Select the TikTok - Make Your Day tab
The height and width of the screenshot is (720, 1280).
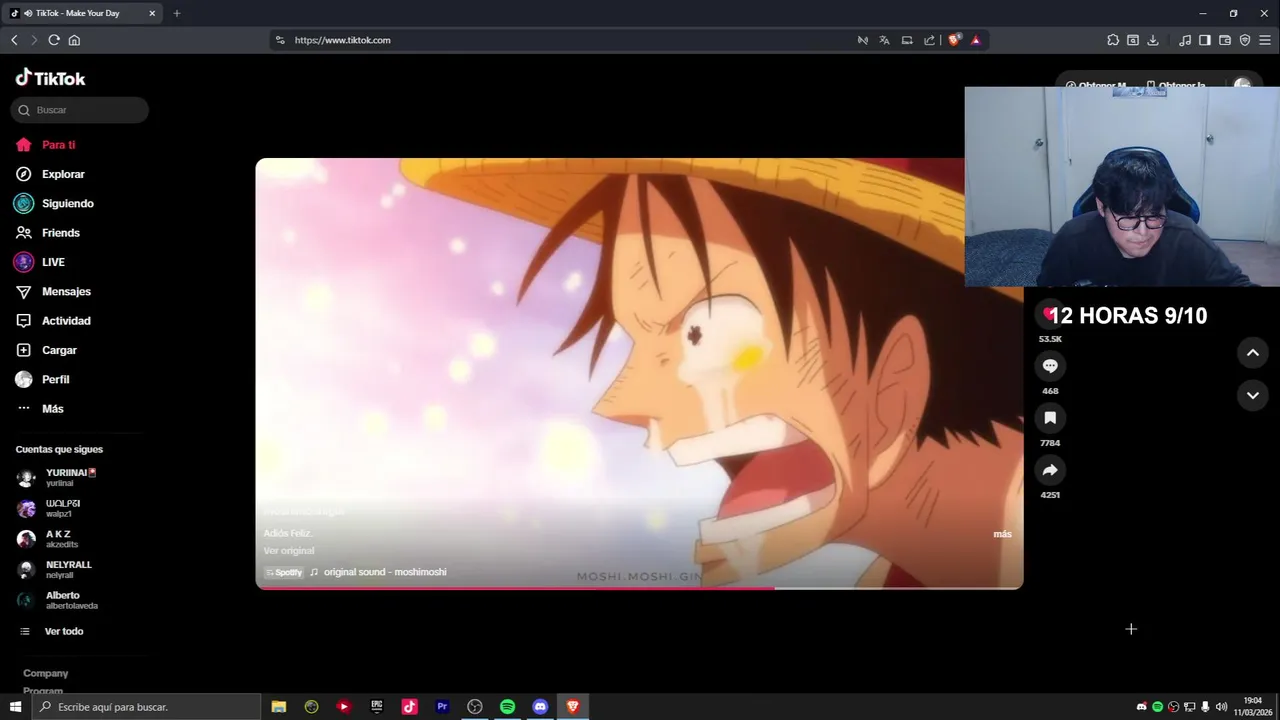pos(84,13)
